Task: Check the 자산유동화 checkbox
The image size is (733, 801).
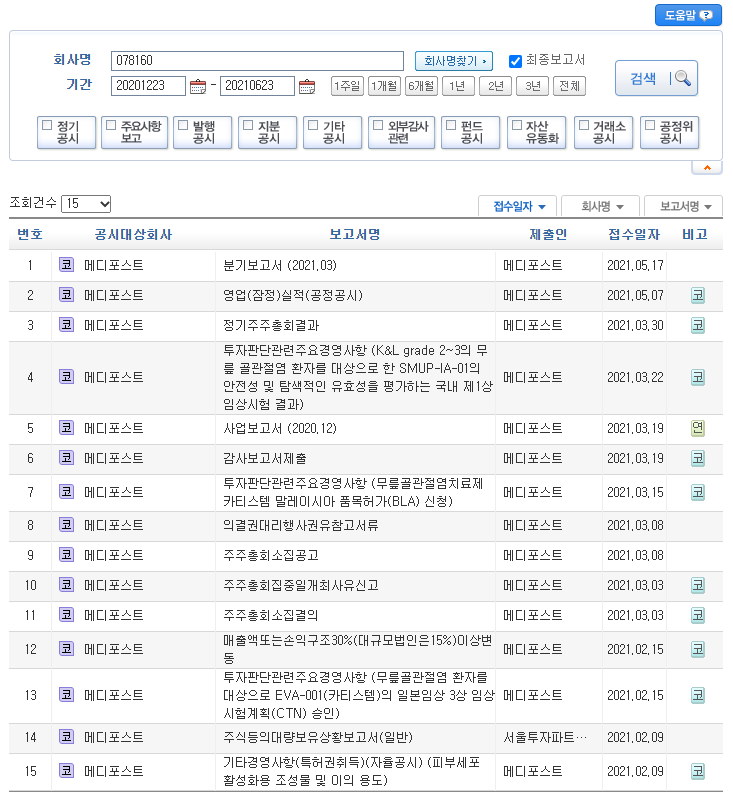Action: [x=517, y=125]
